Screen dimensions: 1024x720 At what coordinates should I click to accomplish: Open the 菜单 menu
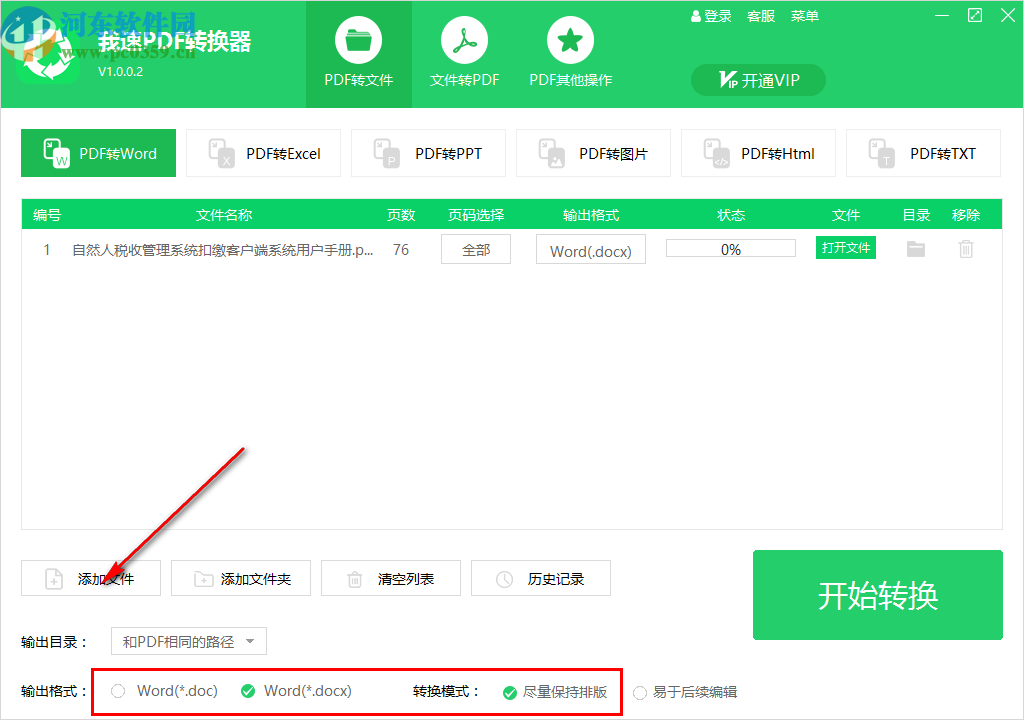tap(804, 15)
